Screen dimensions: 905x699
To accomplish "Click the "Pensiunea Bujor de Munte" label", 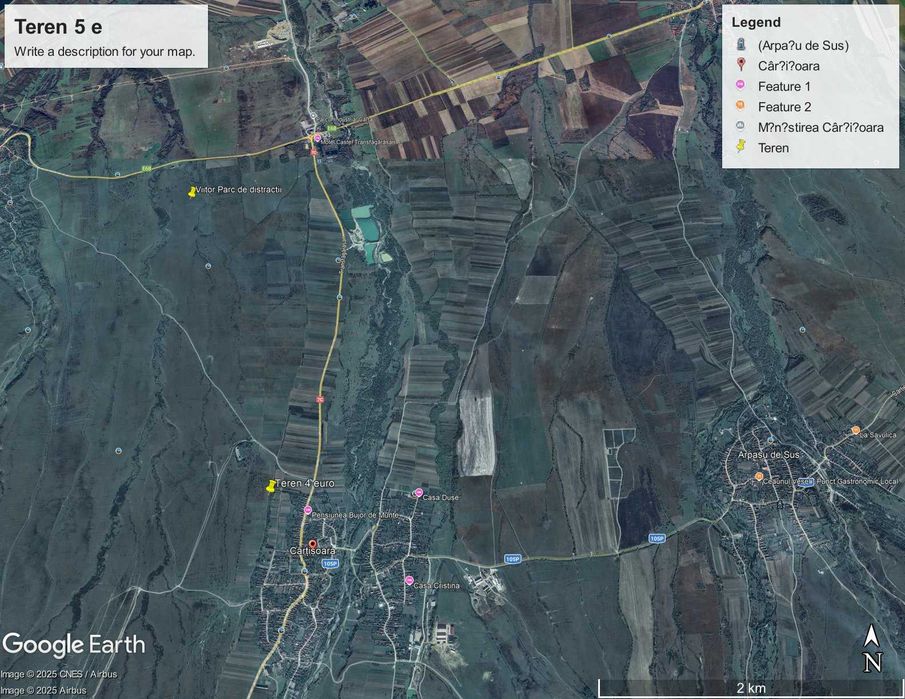I will click(x=355, y=515).
